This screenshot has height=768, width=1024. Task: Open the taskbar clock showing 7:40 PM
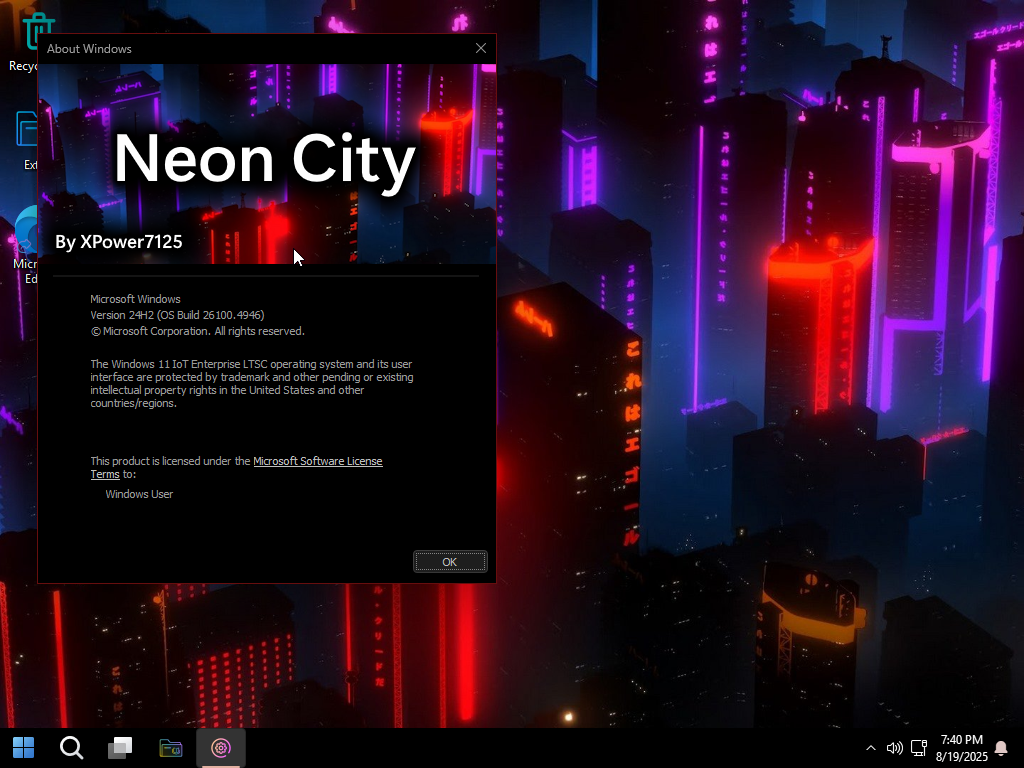961,748
